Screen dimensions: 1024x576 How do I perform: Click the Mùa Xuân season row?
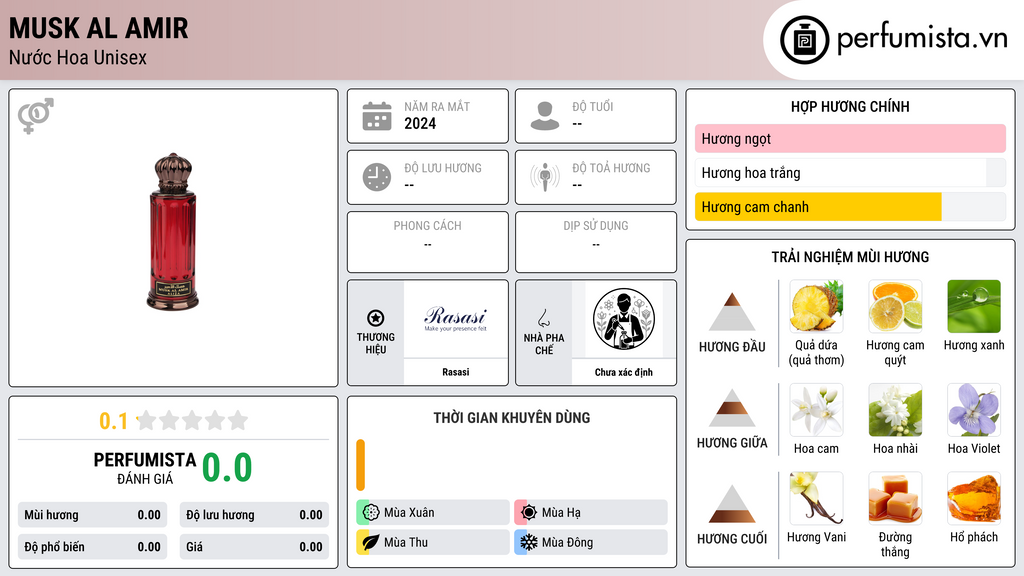click(x=433, y=513)
